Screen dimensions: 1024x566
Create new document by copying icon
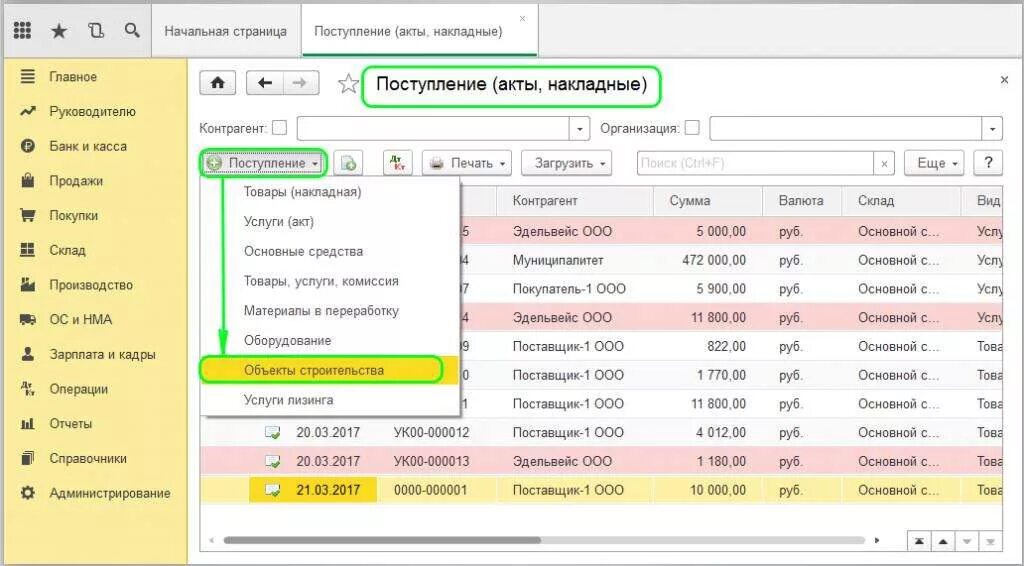click(349, 163)
